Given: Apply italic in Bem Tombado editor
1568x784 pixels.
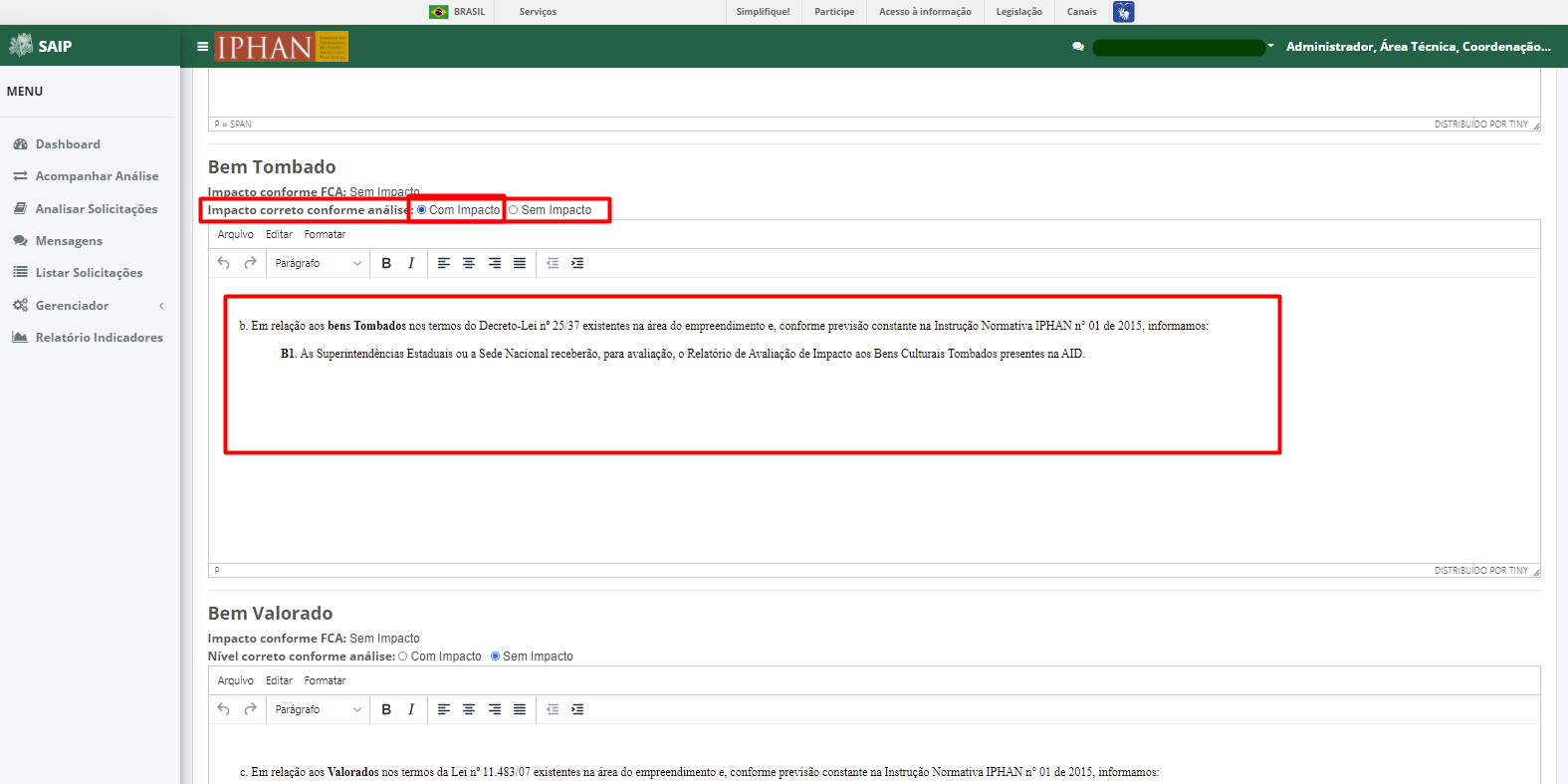Looking at the screenshot, I should coord(411,263).
